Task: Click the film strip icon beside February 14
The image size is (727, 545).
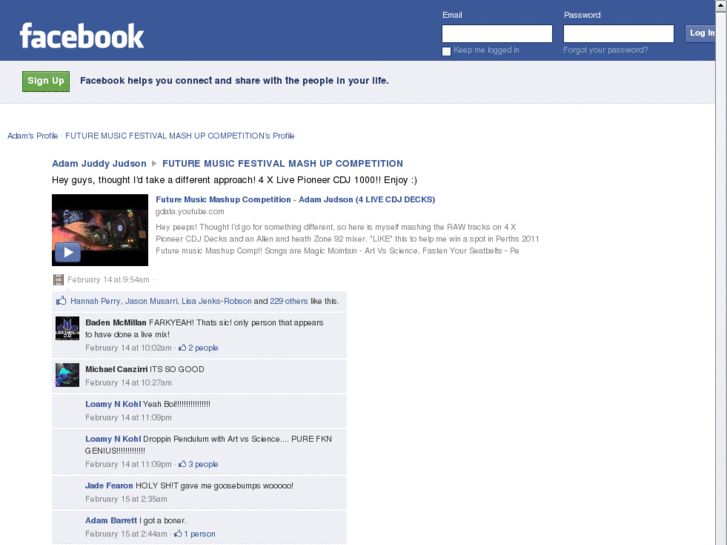Action: pos(58,280)
